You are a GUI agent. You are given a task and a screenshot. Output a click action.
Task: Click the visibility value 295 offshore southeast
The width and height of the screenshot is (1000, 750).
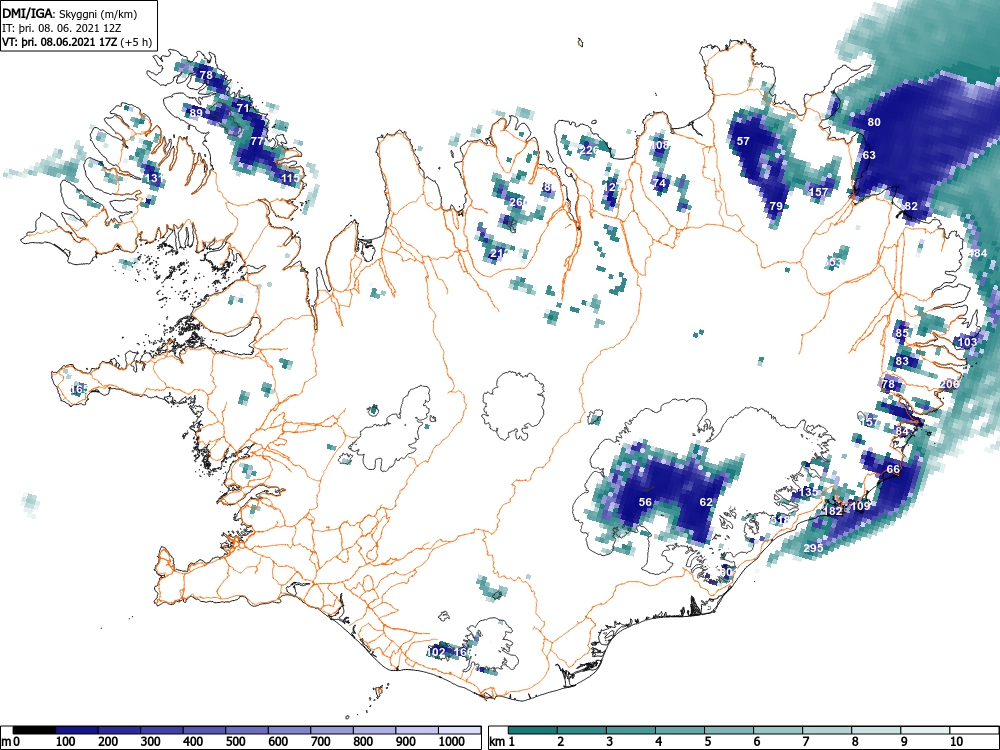point(813,548)
